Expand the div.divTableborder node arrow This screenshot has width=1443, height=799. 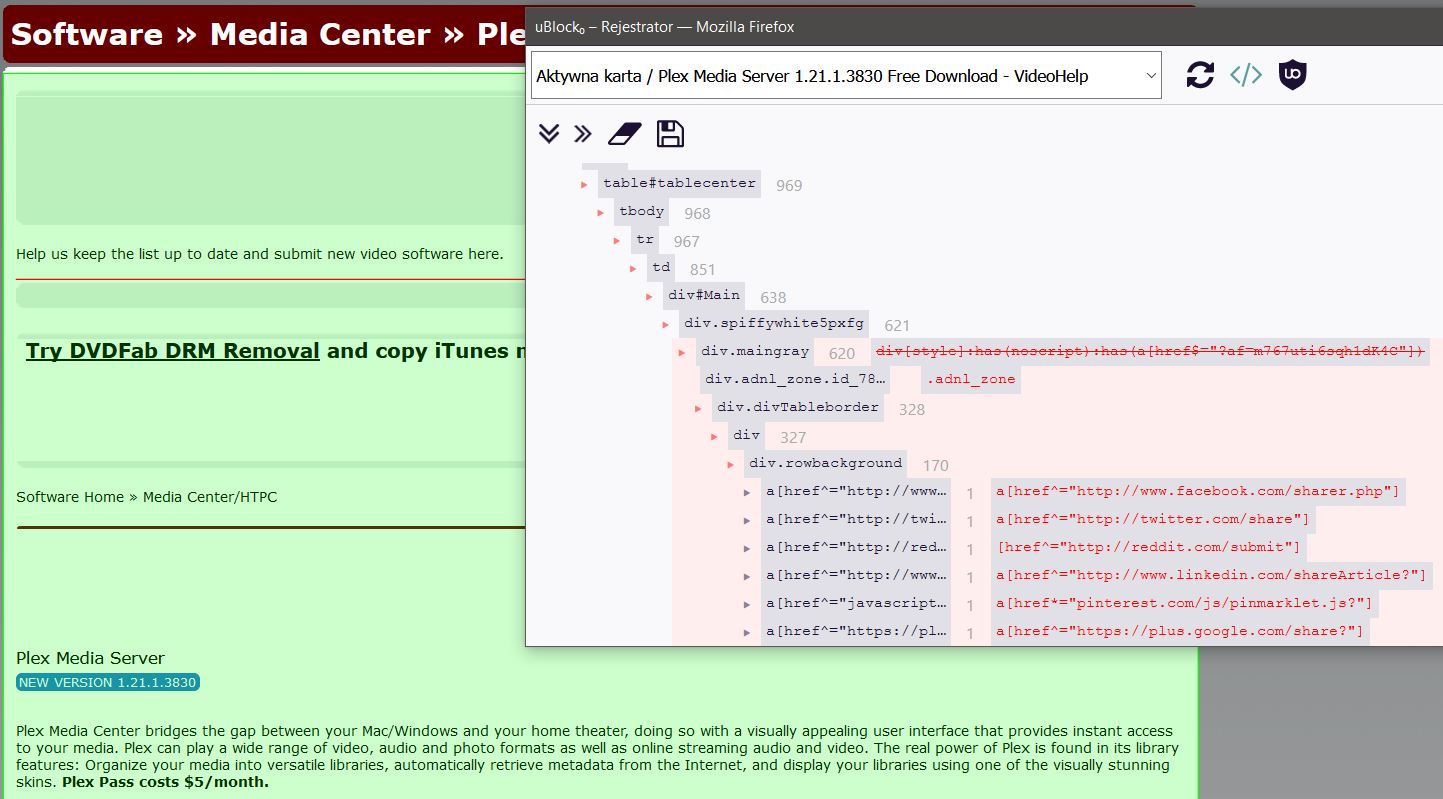pos(698,409)
